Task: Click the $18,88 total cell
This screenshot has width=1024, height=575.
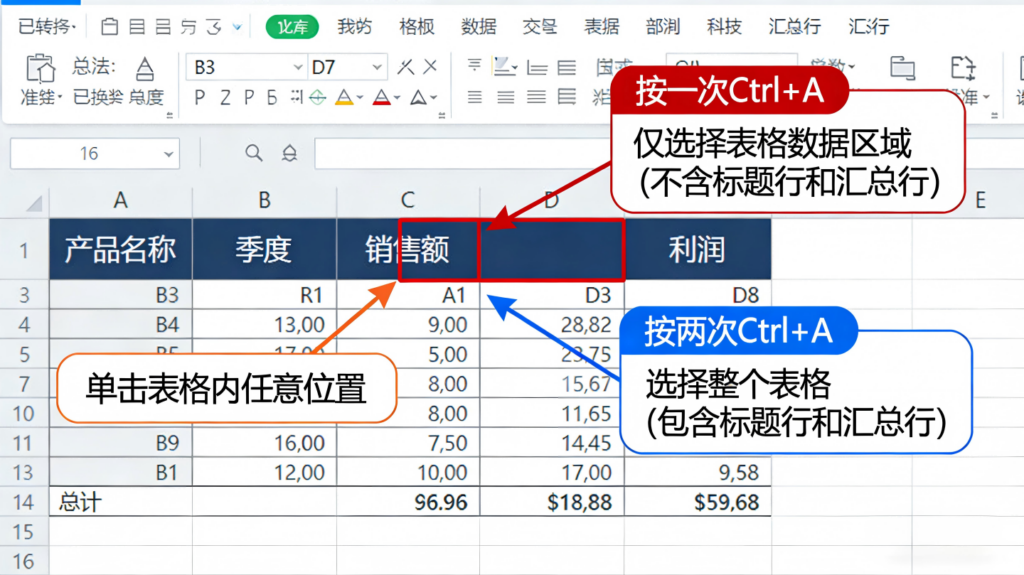Action: pyautogui.click(x=552, y=502)
